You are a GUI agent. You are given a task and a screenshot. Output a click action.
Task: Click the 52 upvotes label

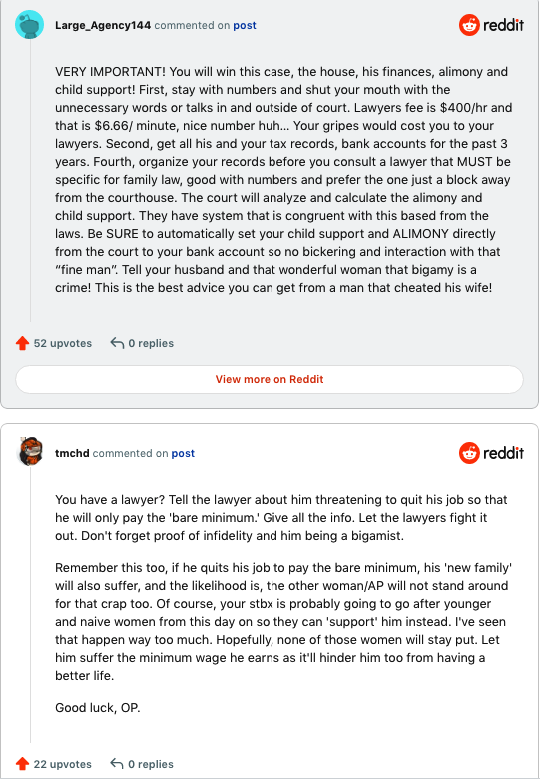[x=63, y=343]
